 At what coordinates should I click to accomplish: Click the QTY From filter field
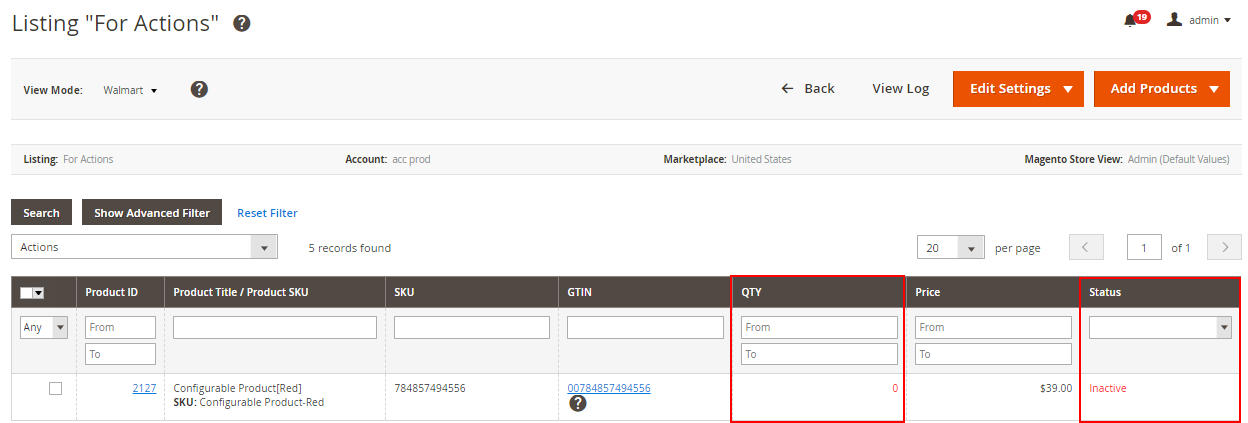tap(819, 327)
